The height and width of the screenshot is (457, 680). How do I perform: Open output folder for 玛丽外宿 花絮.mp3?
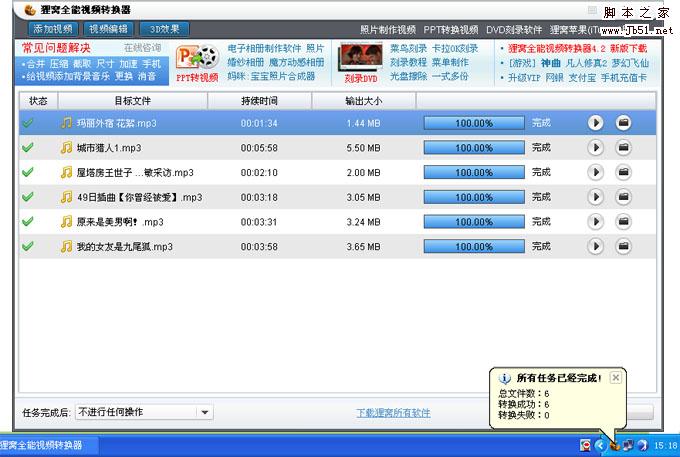(623, 123)
